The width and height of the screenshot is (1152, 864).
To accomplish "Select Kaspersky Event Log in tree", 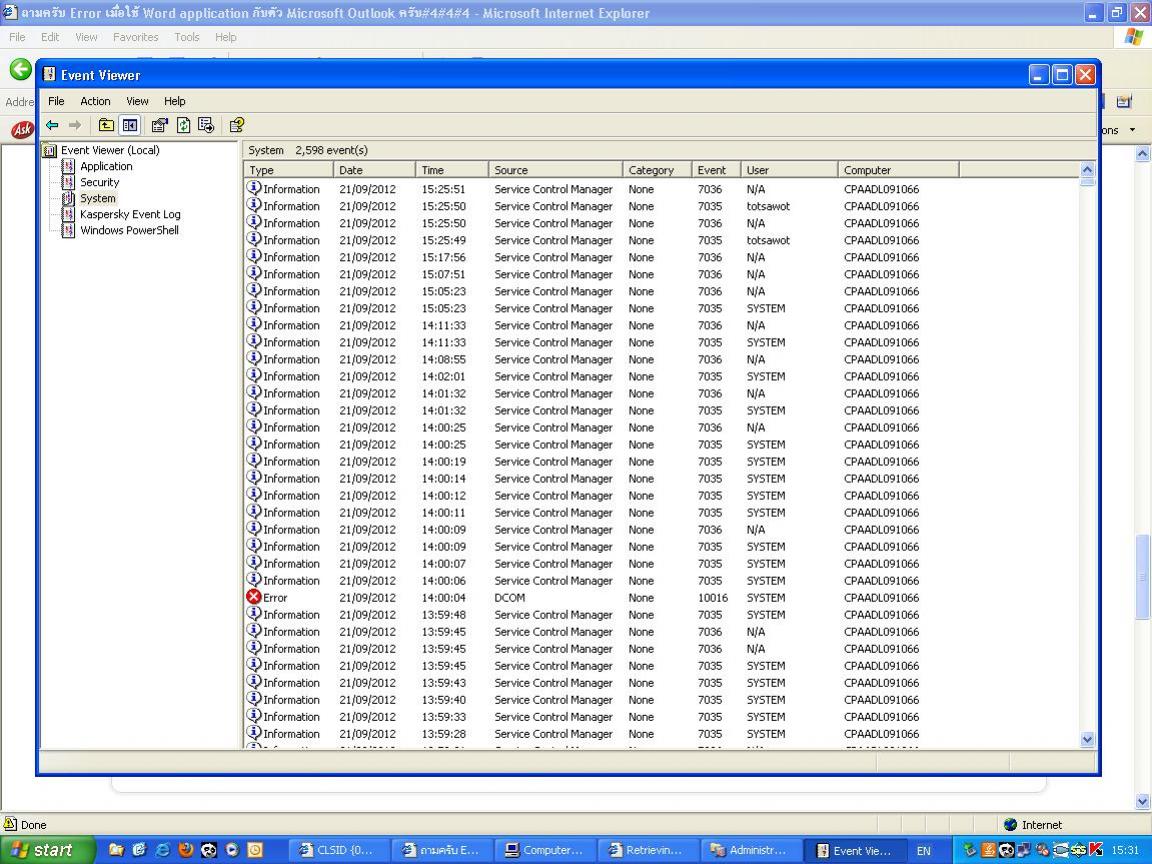I will click(x=130, y=214).
